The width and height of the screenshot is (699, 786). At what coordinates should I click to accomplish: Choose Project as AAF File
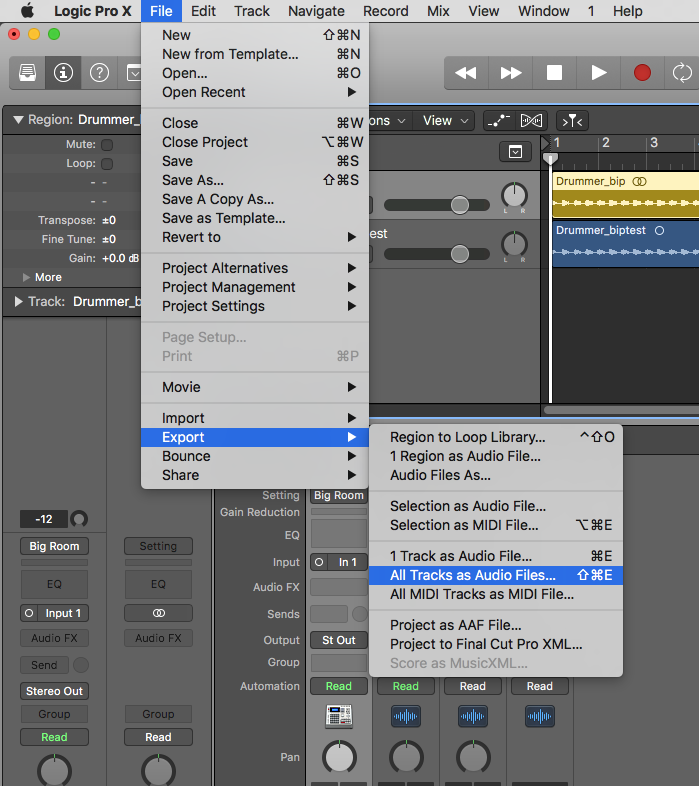click(496, 625)
